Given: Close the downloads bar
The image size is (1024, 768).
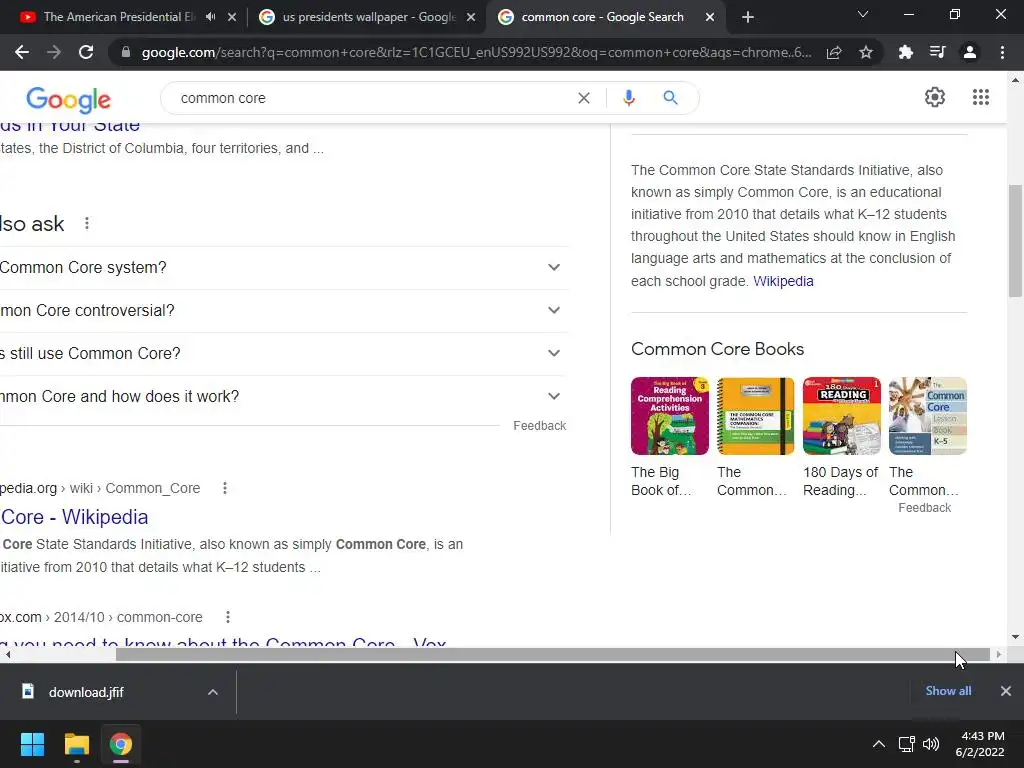Looking at the screenshot, I should (x=1006, y=691).
